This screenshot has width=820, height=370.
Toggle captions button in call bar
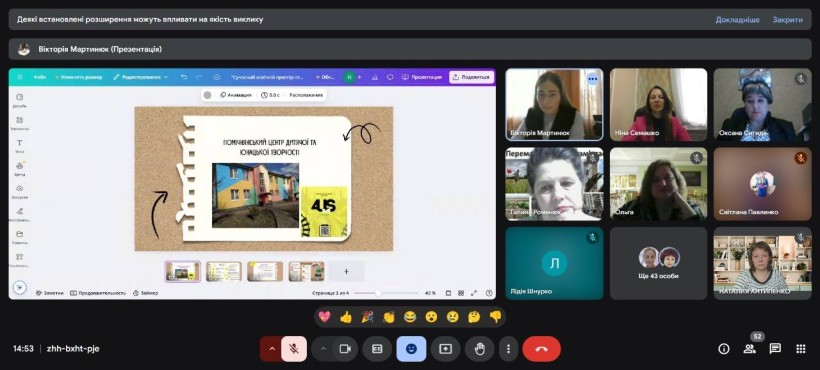point(377,349)
